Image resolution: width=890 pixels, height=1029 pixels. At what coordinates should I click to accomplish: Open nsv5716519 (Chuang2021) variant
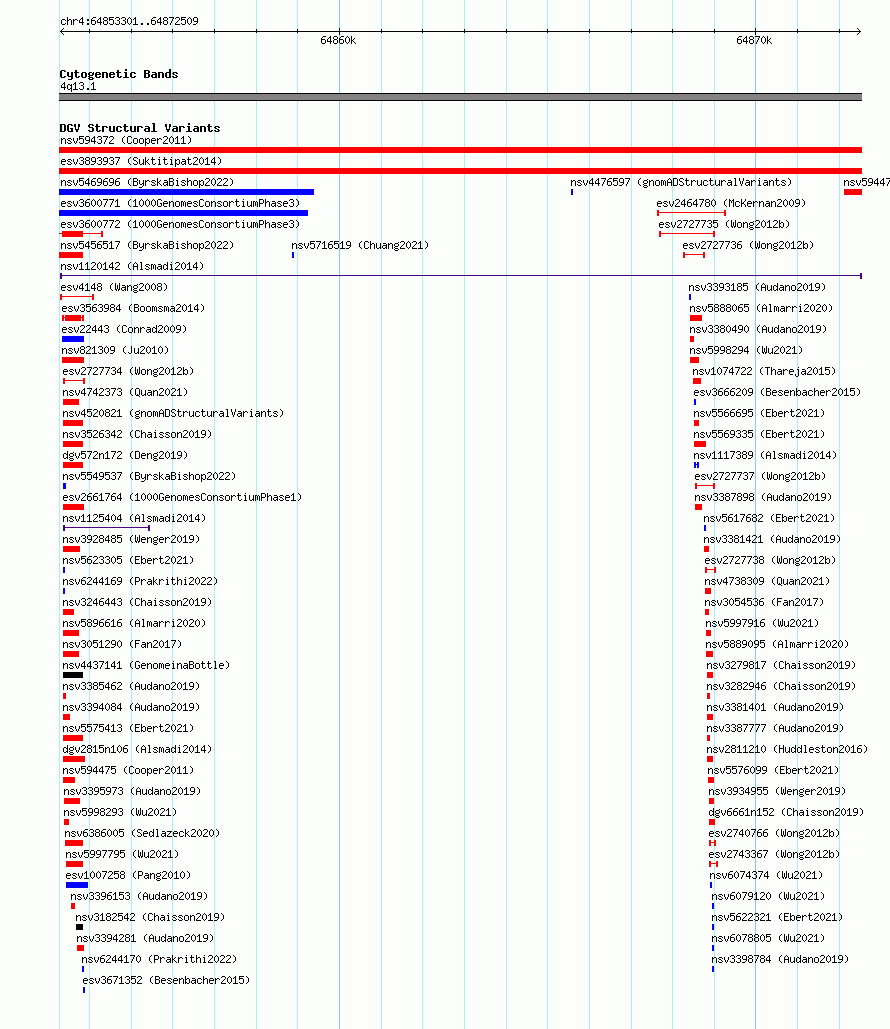(x=360, y=245)
